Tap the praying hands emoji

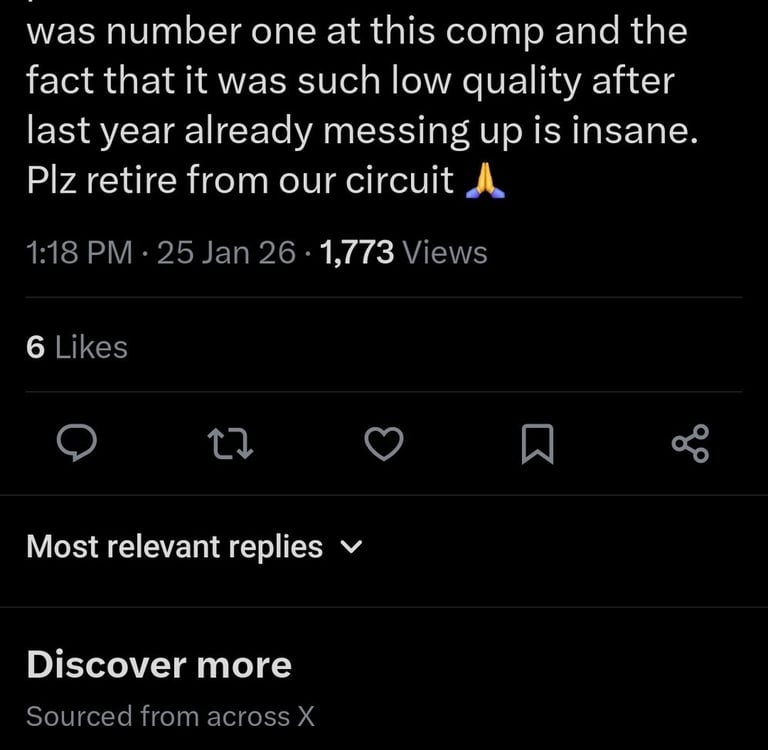click(x=486, y=182)
